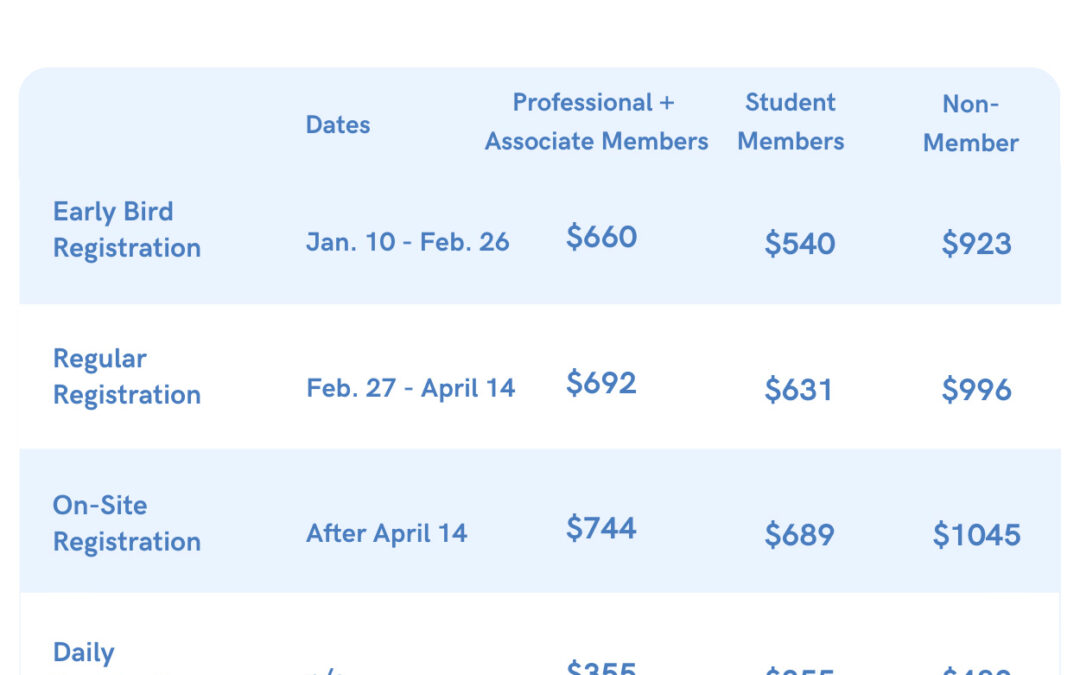Select the $631 student Regular price
Screen dimensions: 1080x675
click(799, 390)
